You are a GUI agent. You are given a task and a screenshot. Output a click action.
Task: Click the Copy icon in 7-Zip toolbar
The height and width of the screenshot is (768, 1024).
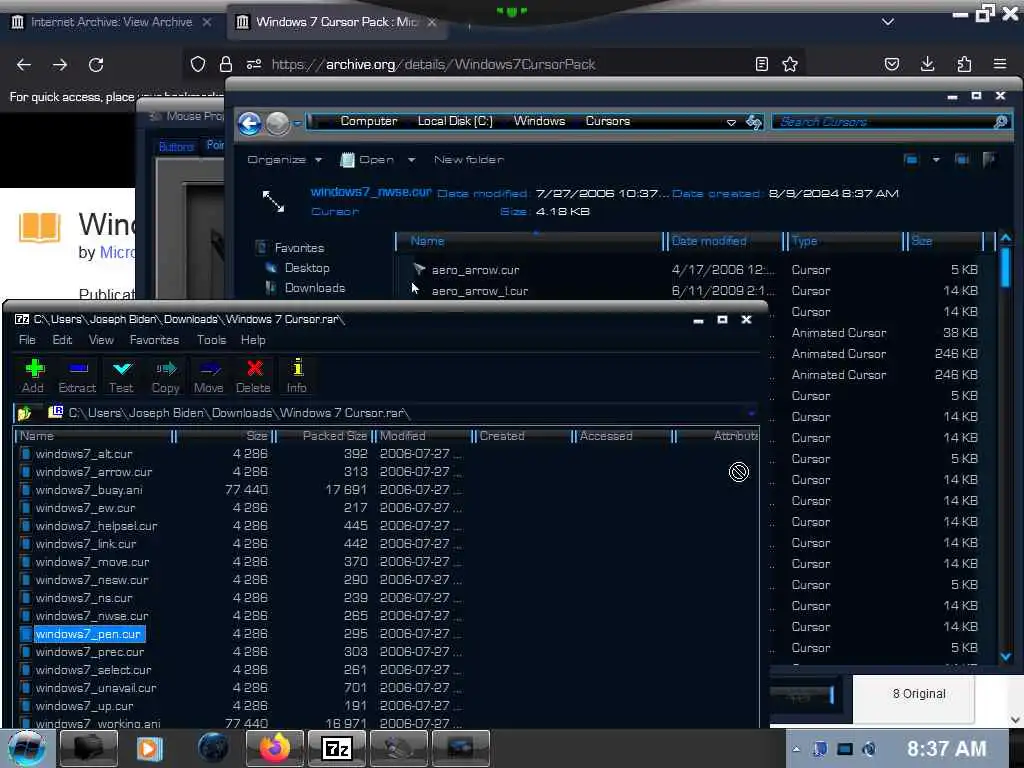coord(165,376)
